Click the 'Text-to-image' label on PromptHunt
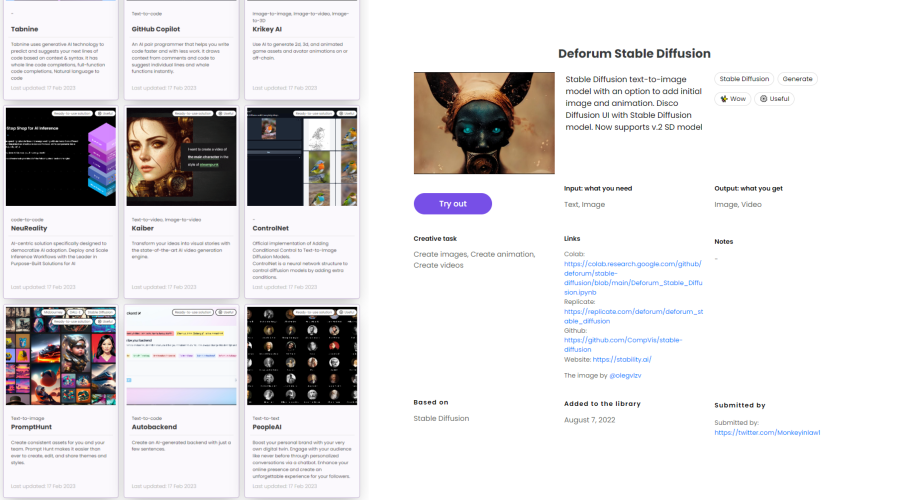 (27, 418)
